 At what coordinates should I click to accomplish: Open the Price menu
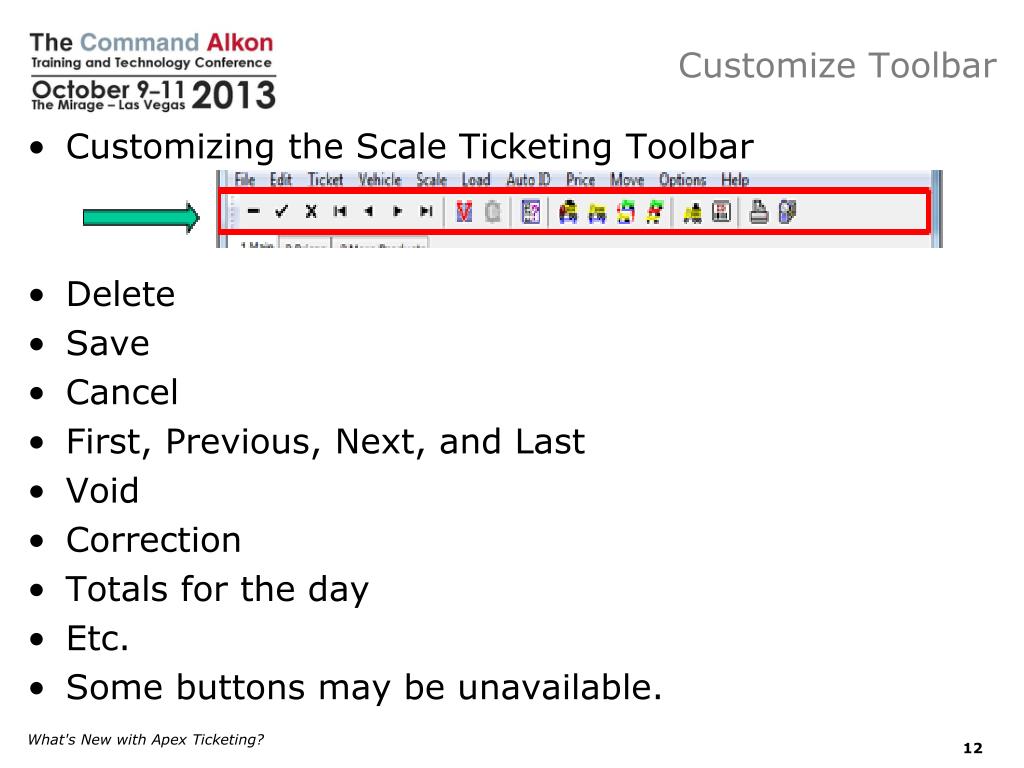click(580, 180)
